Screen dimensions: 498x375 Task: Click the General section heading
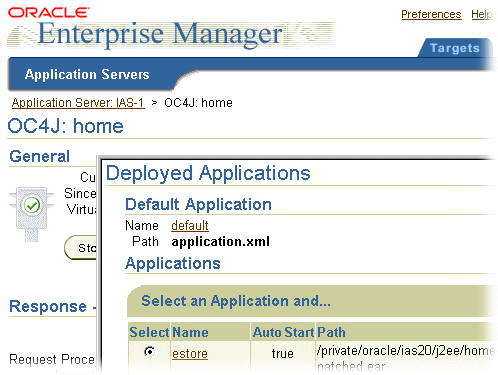coord(40,156)
